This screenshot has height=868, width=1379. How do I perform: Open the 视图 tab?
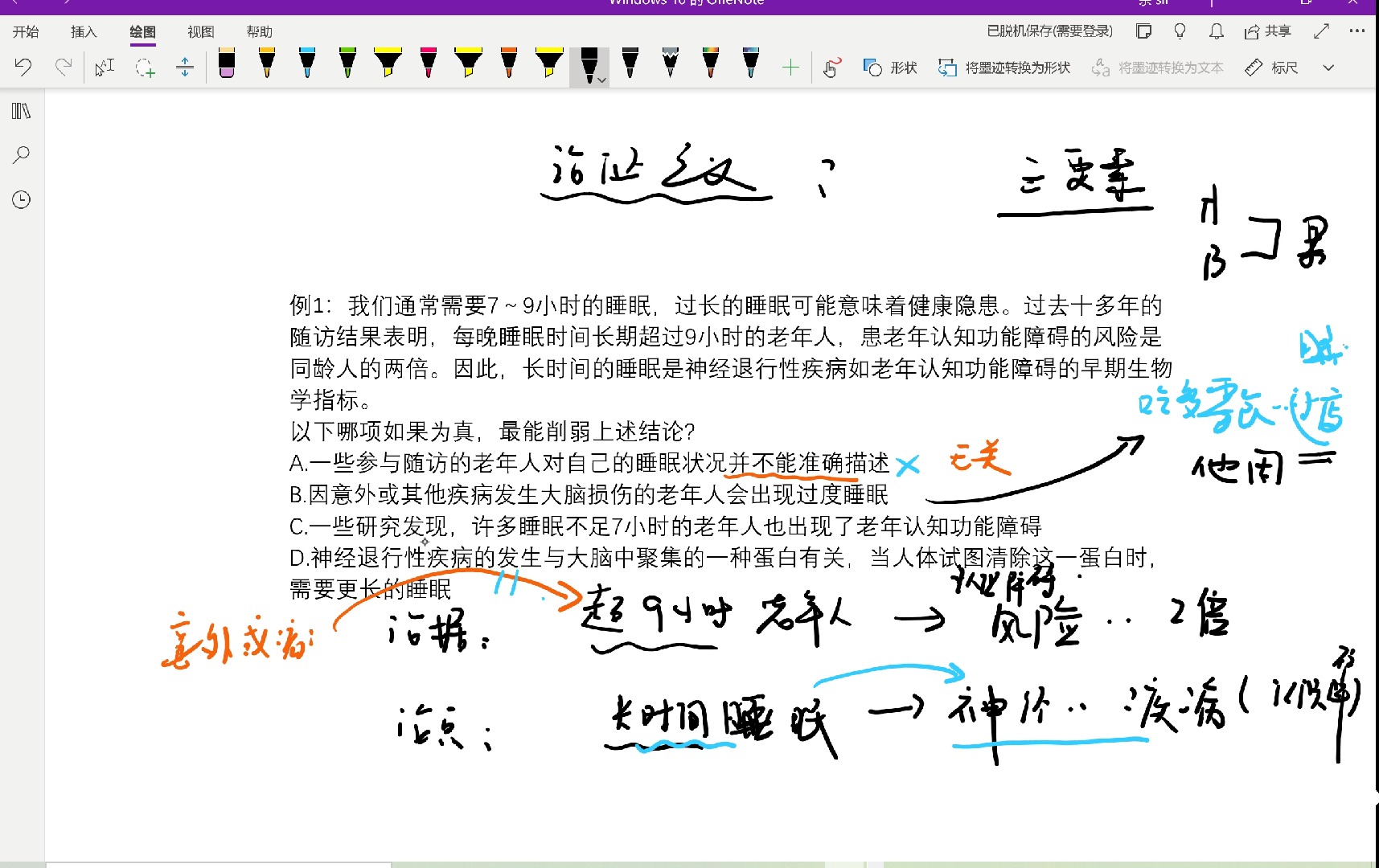pos(201,31)
